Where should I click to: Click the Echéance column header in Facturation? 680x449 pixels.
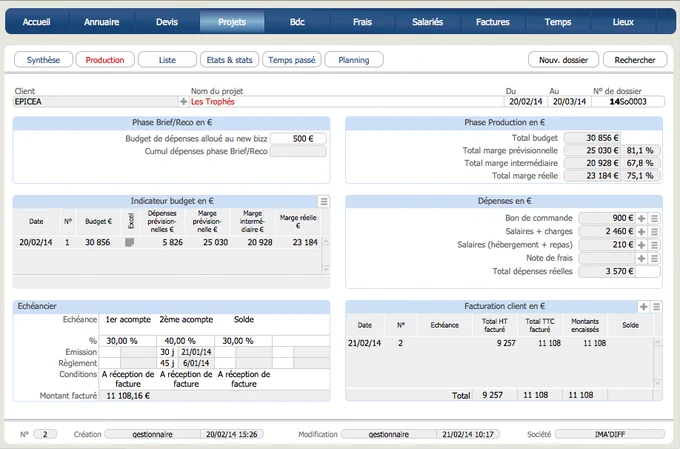445,325
